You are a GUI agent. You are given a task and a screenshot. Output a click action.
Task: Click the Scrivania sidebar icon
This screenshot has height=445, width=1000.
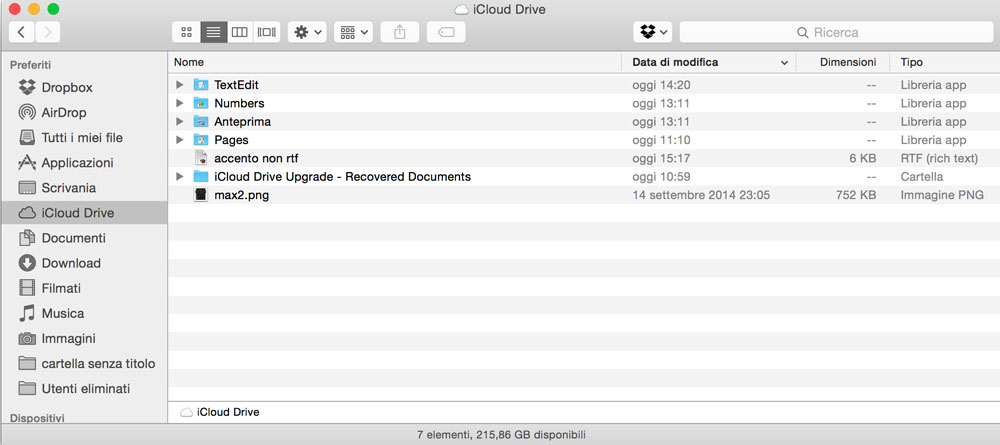click(x=27, y=188)
